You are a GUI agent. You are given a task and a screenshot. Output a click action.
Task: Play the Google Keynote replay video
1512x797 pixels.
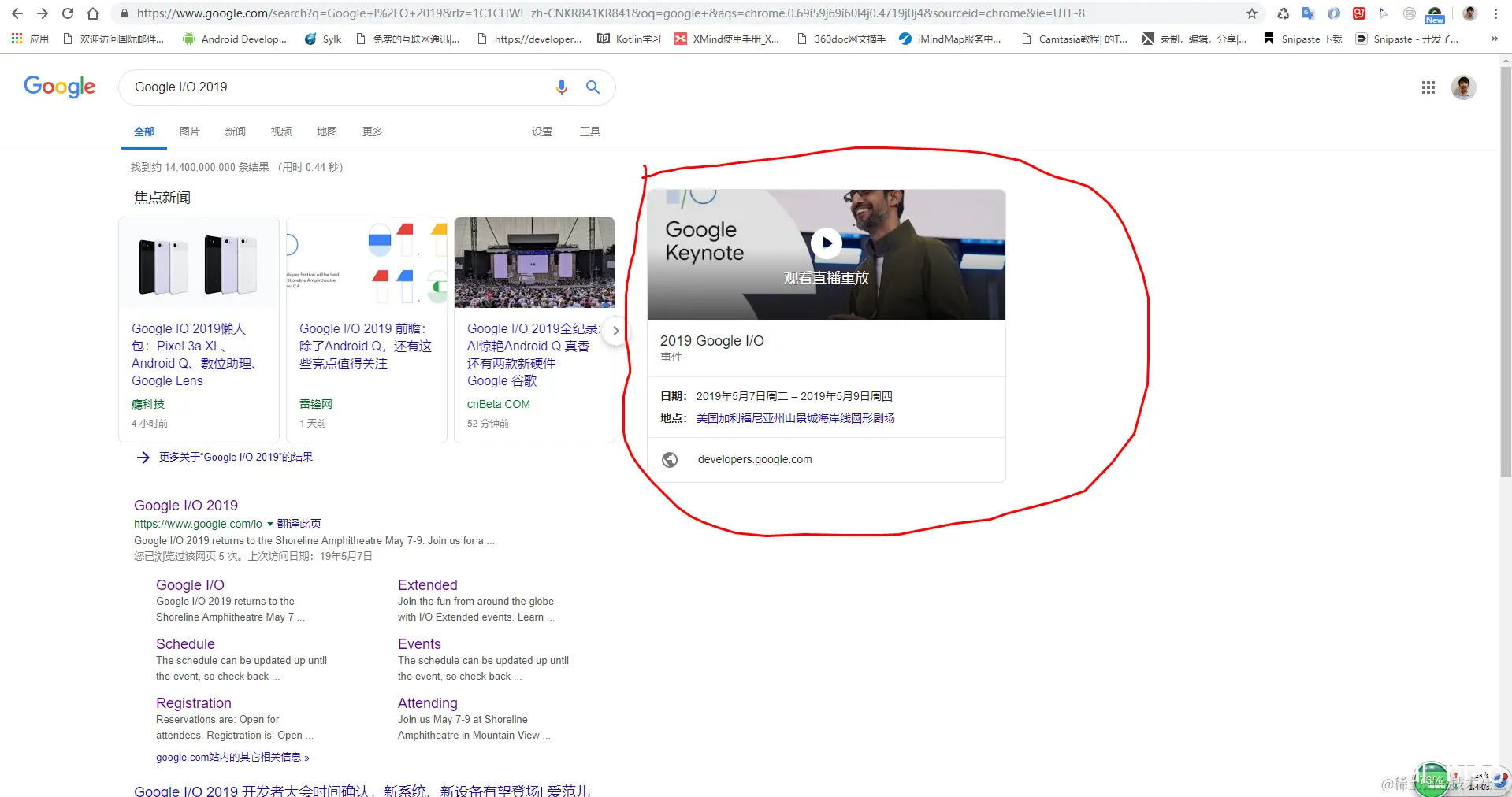click(x=826, y=244)
